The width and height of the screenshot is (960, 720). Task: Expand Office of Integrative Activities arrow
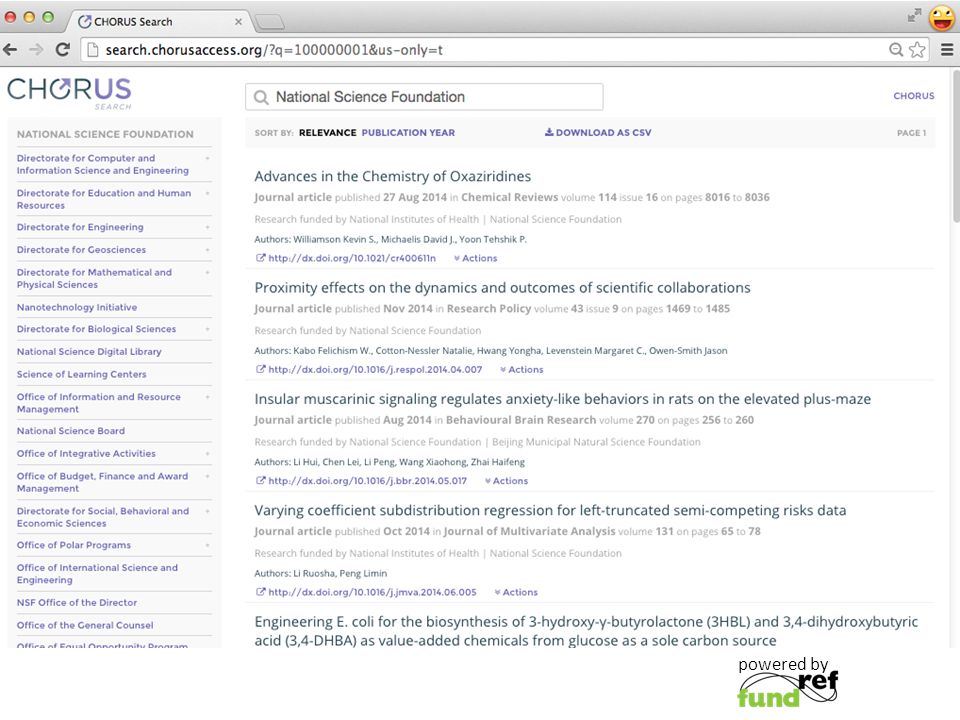coord(208,454)
